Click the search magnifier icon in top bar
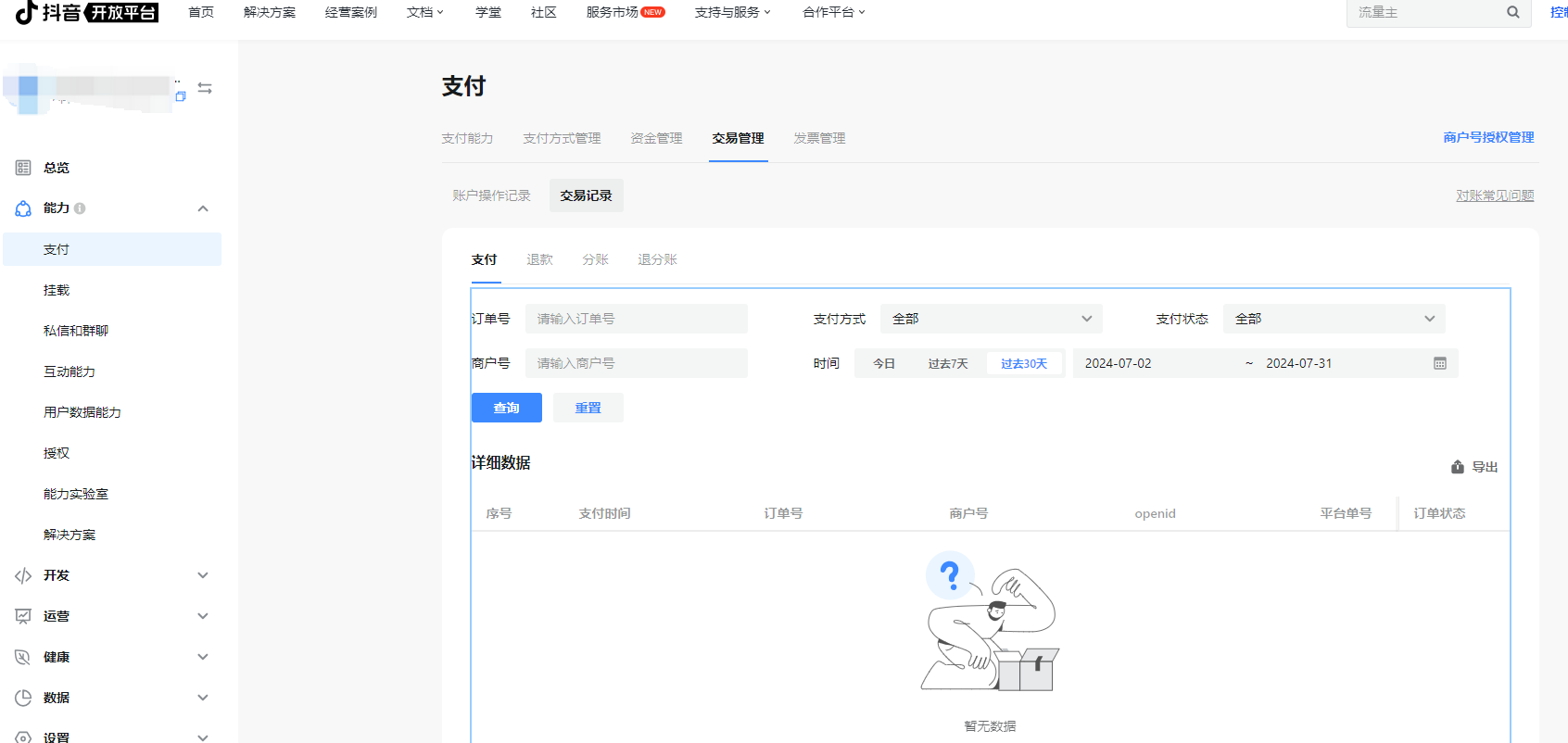1568x743 pixels. click(1512, 12)
